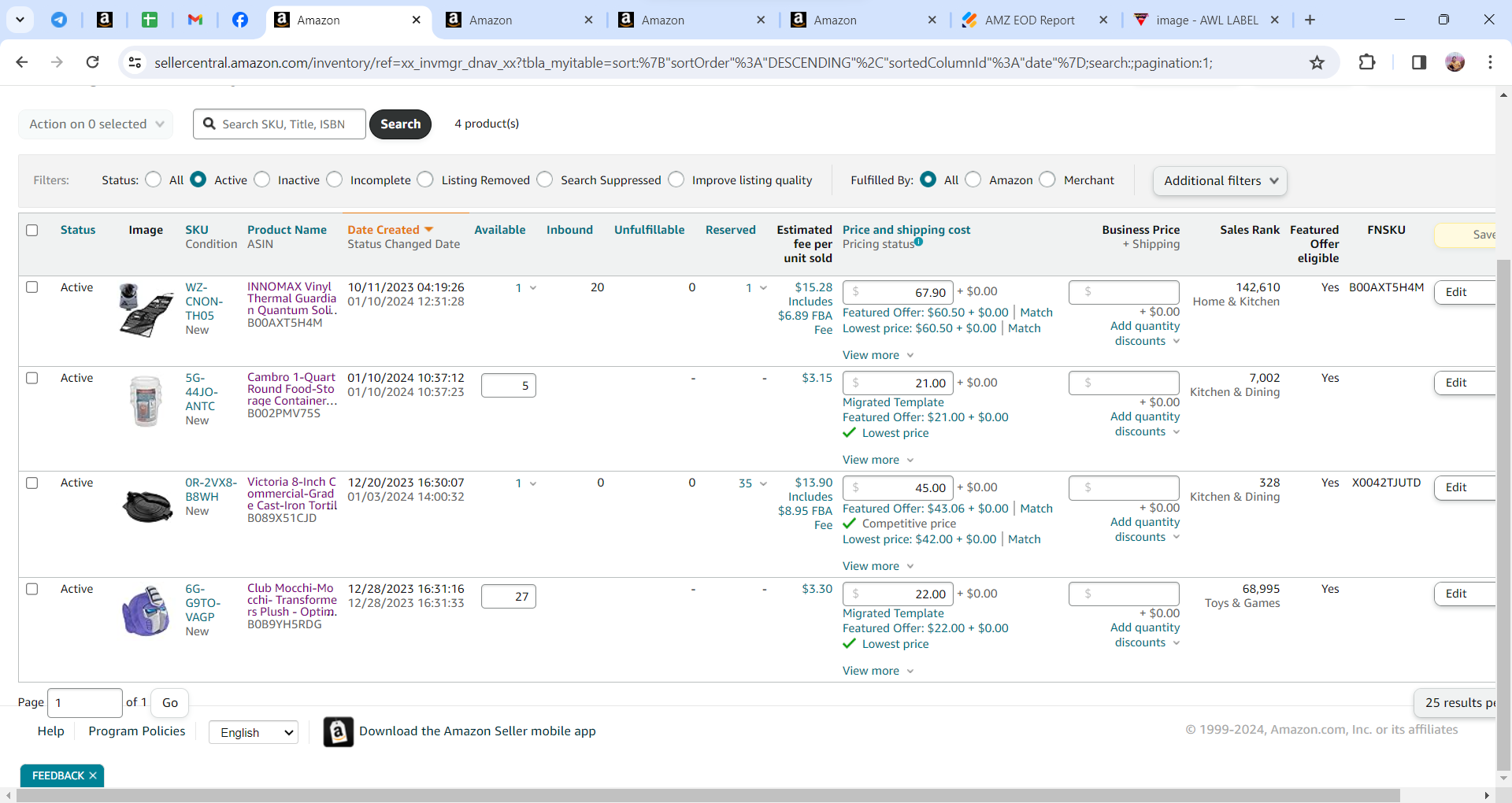Select the 0R-2VX8-B8WH row checkbox
Screen dimensions: 1512x803
[32, 482]
